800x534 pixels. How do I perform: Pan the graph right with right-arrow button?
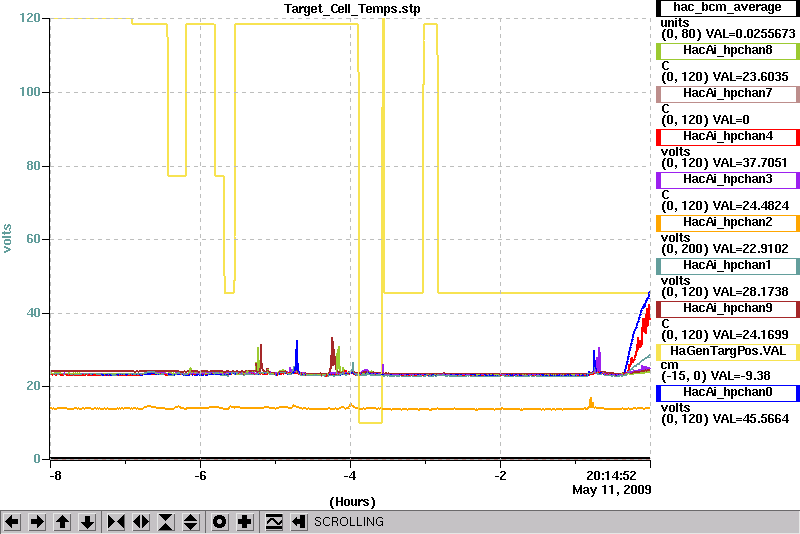click(37, 522)
